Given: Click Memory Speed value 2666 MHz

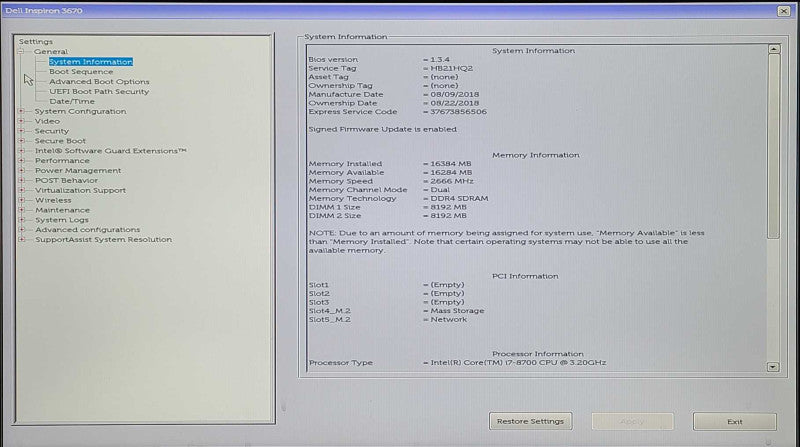Looking at the screenshot, I should (452, 181).
